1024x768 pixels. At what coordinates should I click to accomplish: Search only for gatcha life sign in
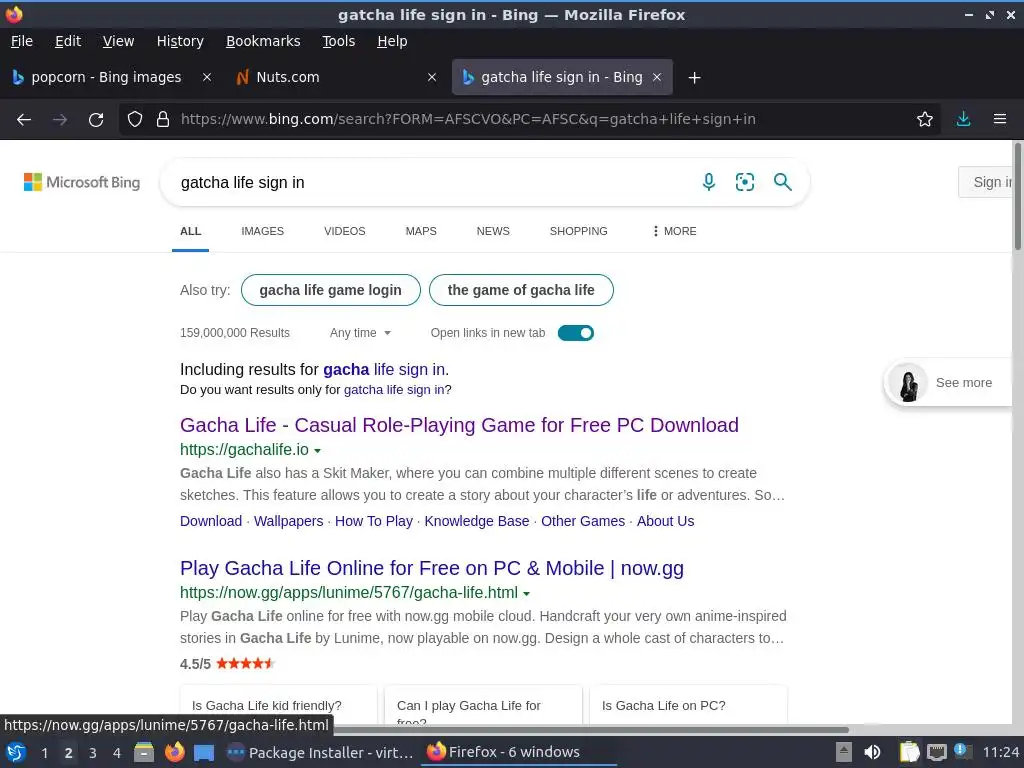point(394,390)
